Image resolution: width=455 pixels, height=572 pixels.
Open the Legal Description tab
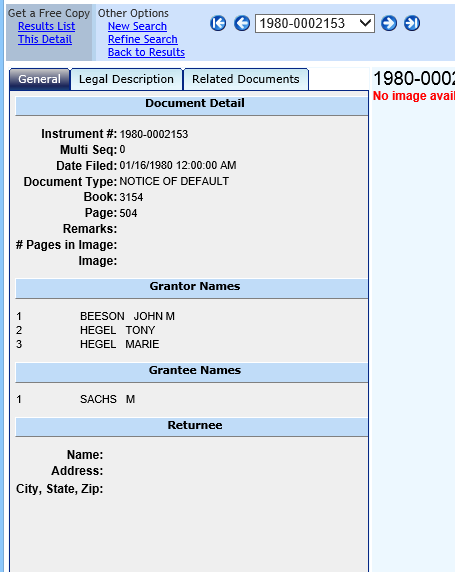[x=126, y=79]
